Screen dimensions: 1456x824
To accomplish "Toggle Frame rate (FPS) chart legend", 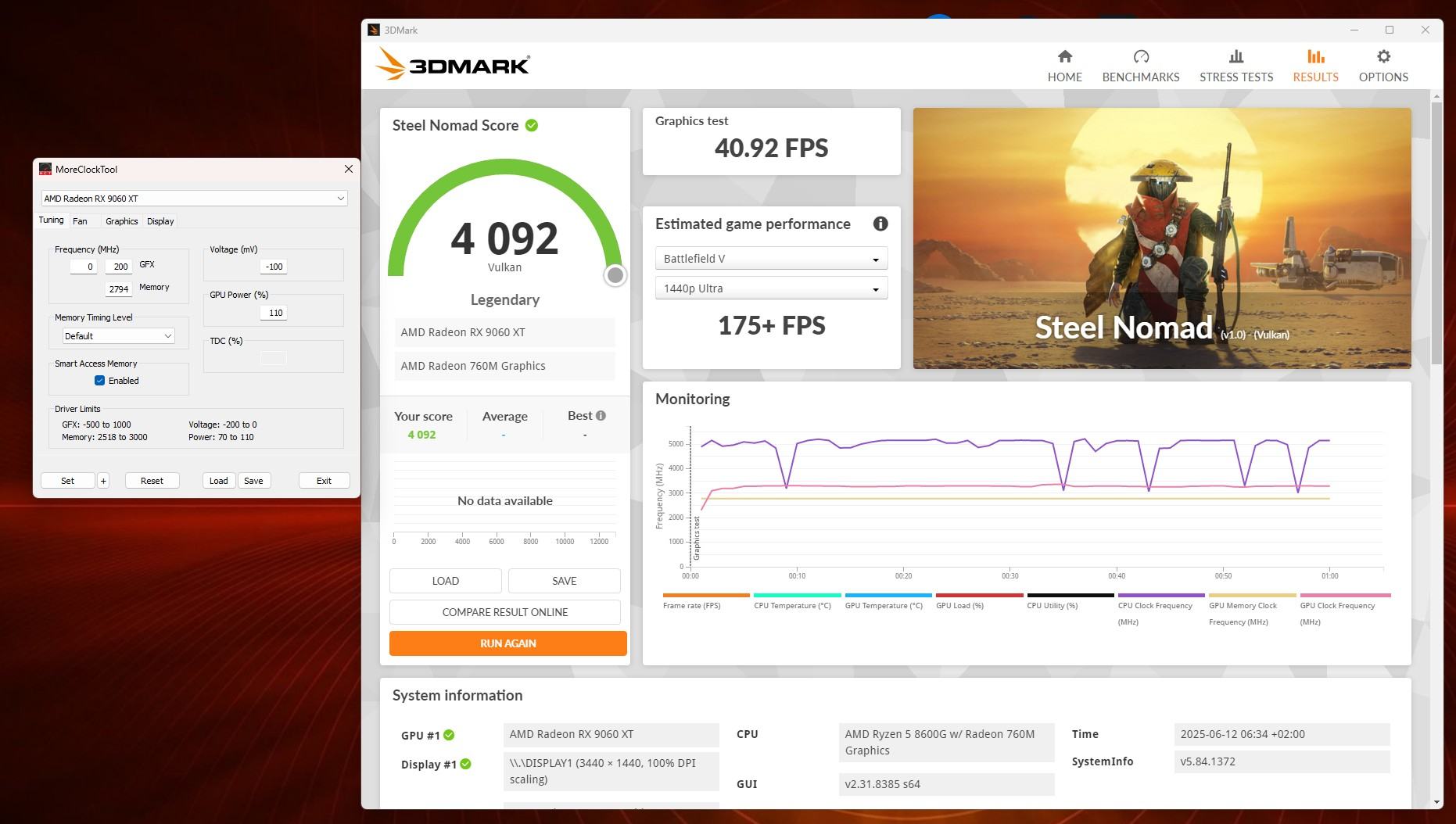I will (x=705, y=602).
